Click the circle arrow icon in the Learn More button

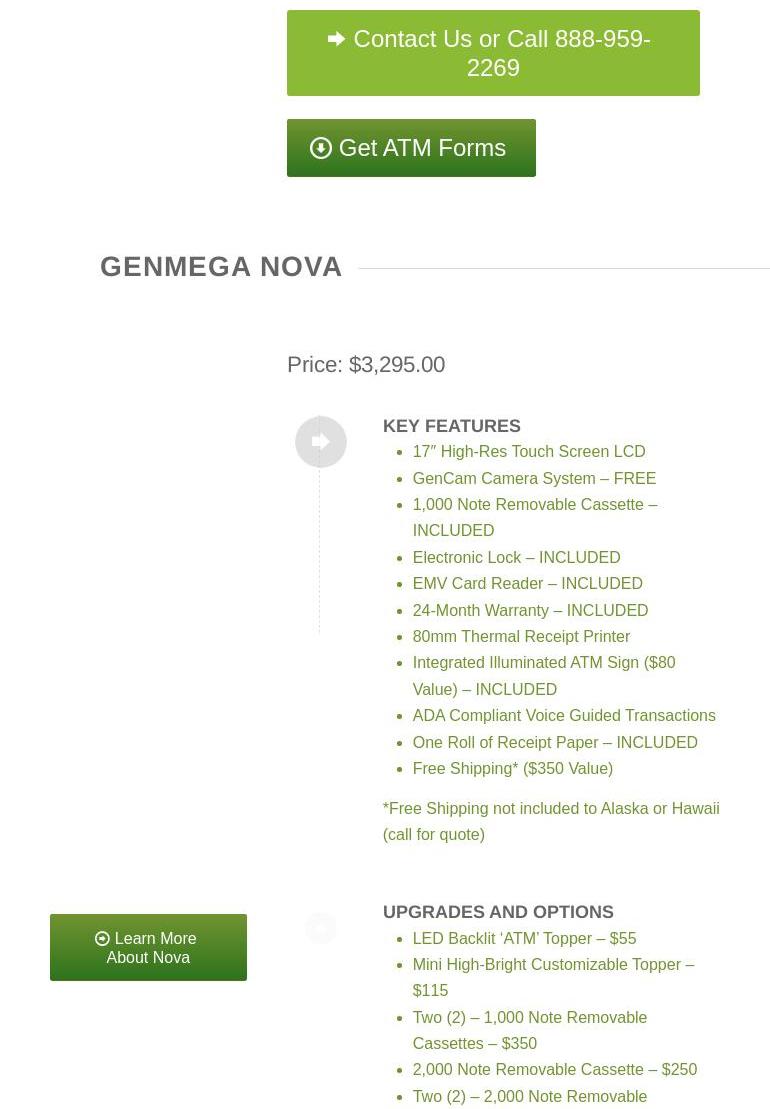(102, 939)
